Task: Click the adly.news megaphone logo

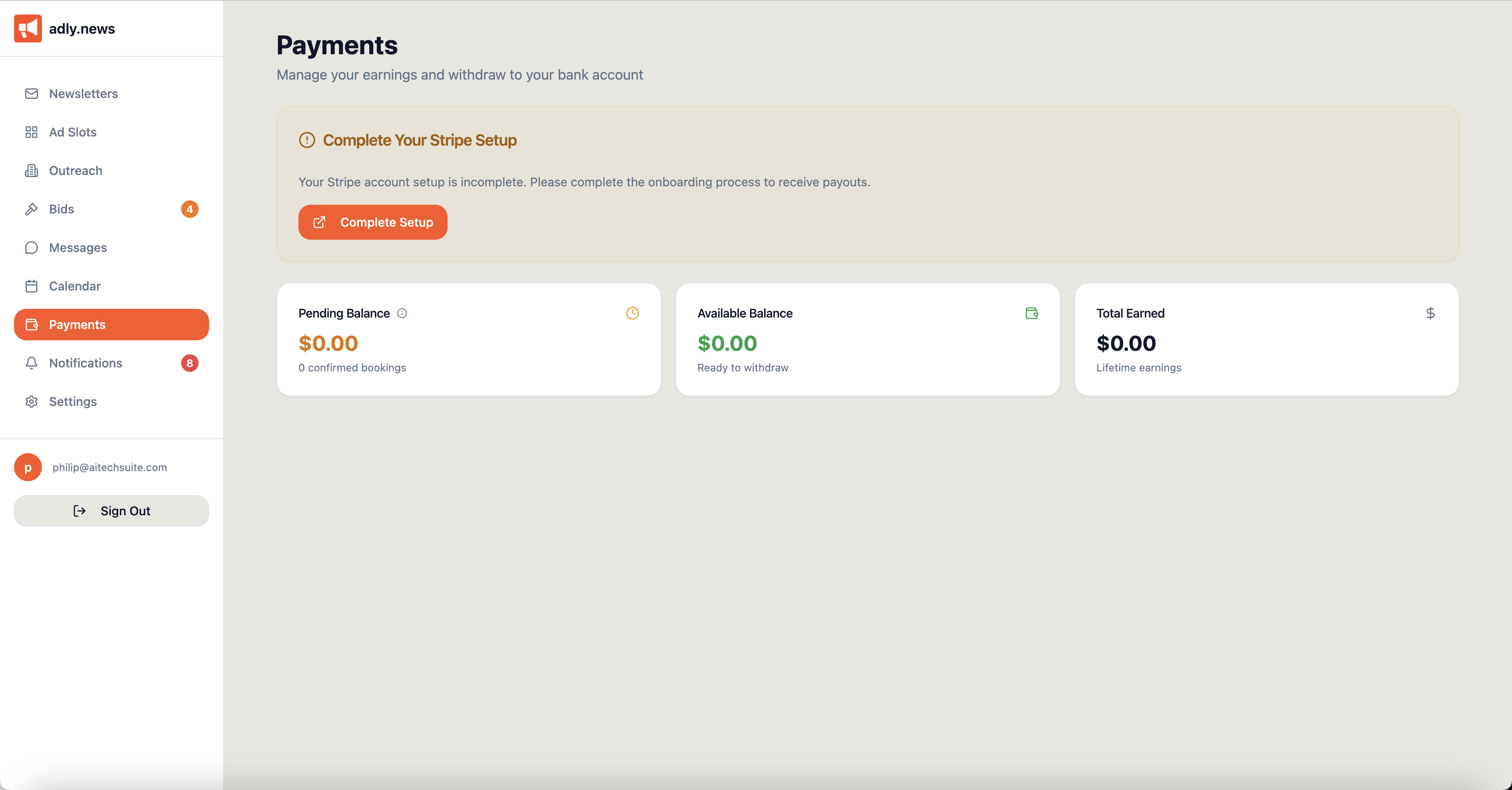Action: [x=28, y=28]
